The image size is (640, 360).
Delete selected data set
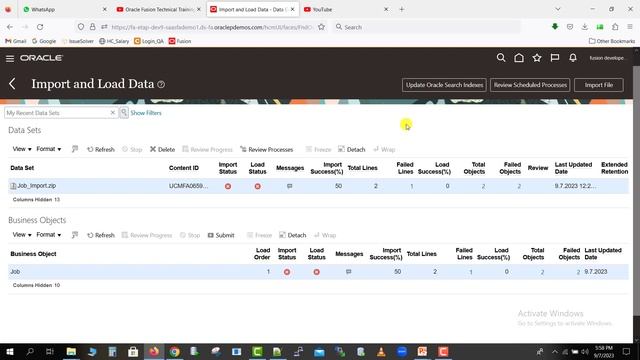point(162,149)
